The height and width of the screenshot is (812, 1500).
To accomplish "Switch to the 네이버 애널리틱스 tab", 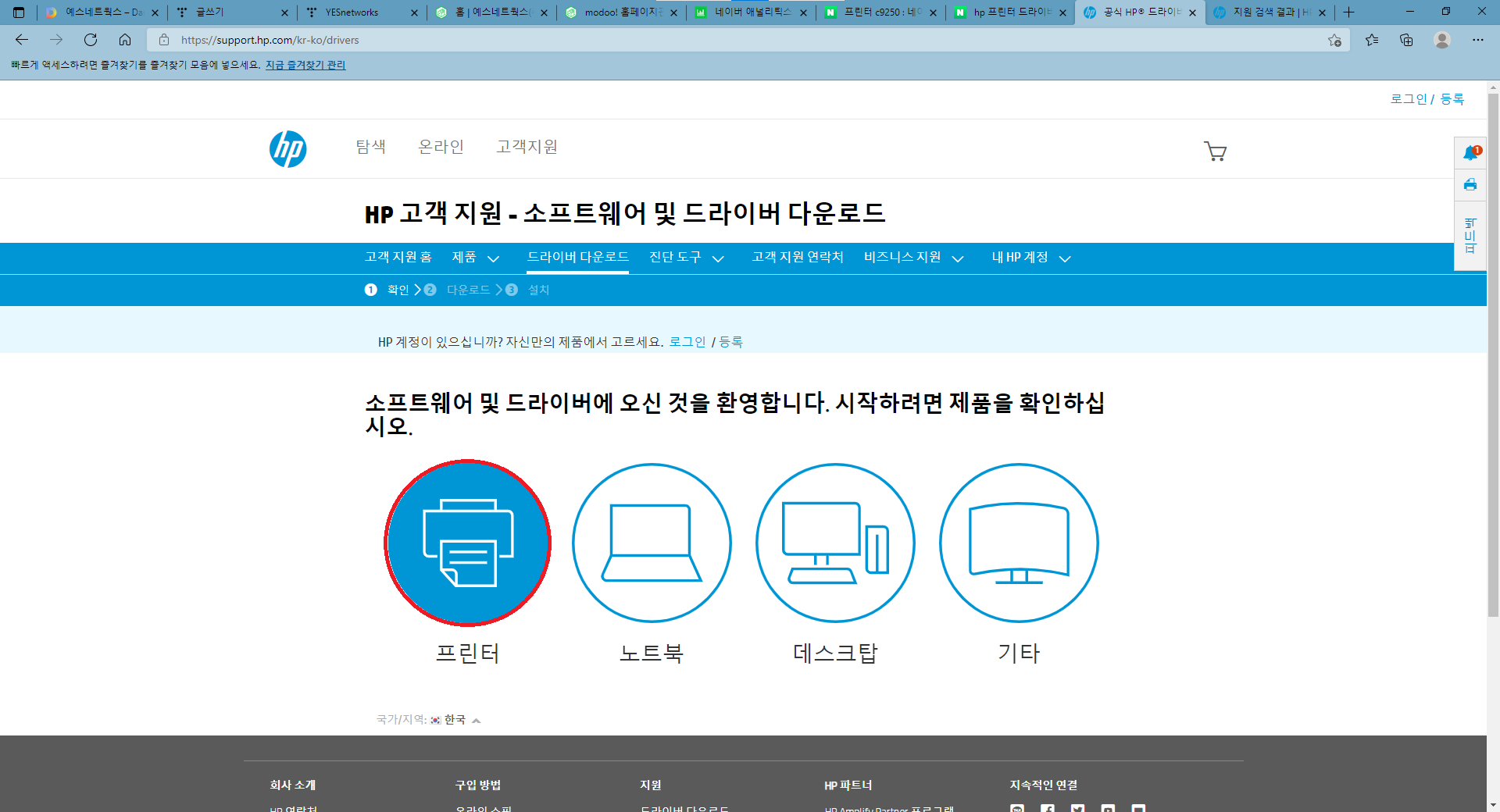I will pyautogui.click(x=752, y=12).
